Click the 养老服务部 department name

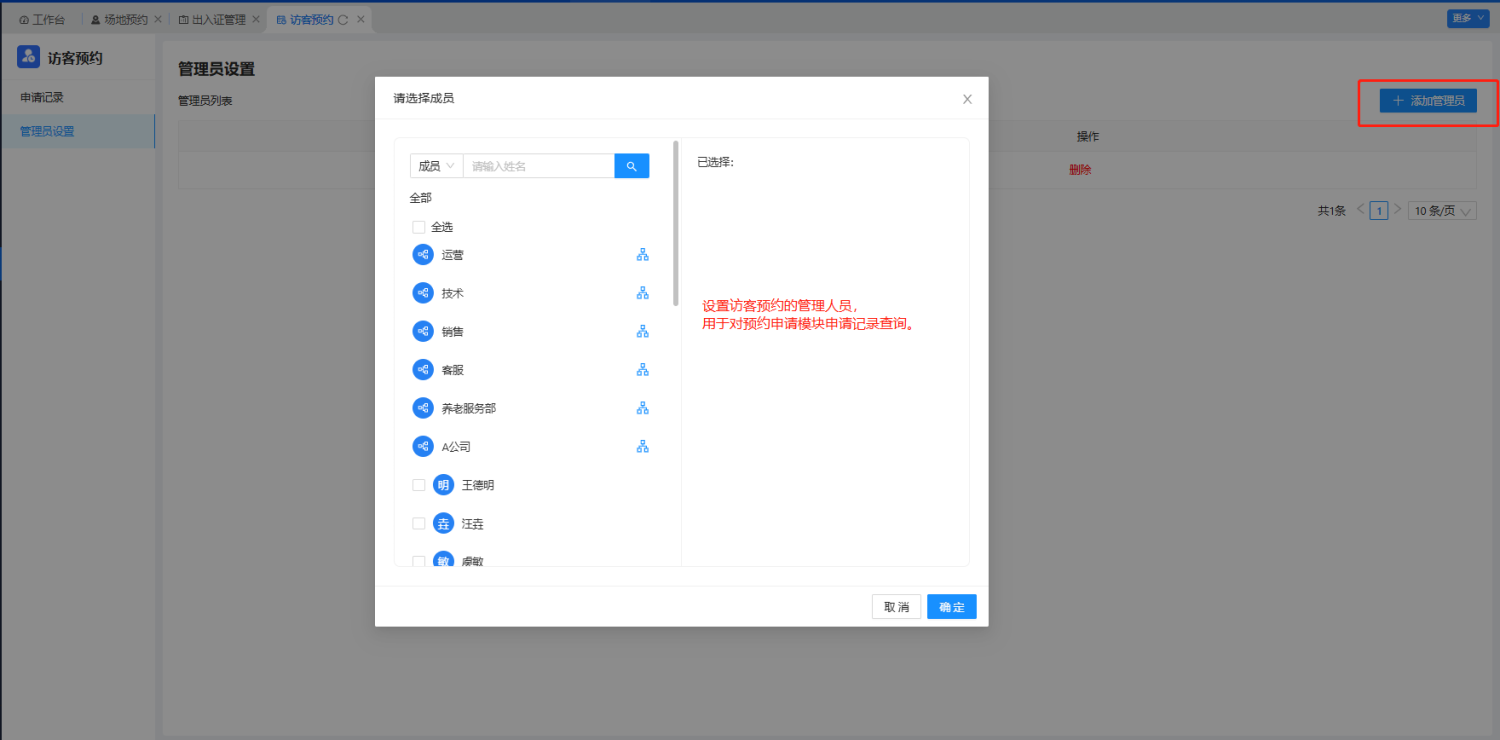469,408
